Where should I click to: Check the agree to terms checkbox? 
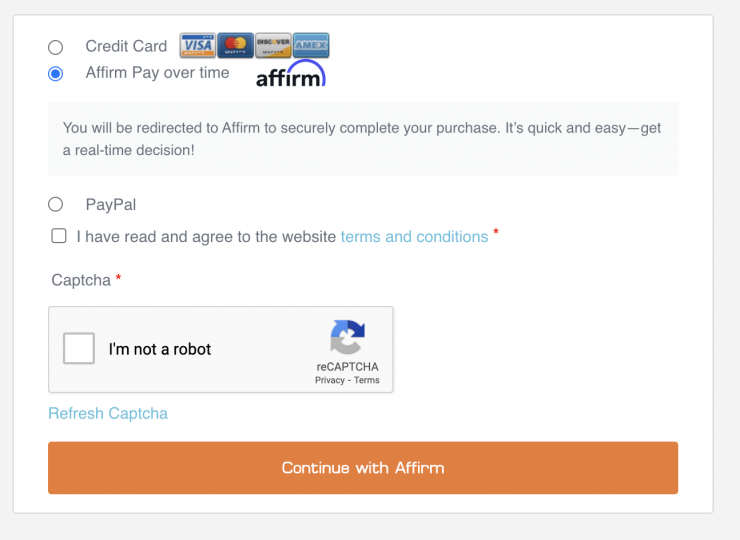(x=59, y=236)
